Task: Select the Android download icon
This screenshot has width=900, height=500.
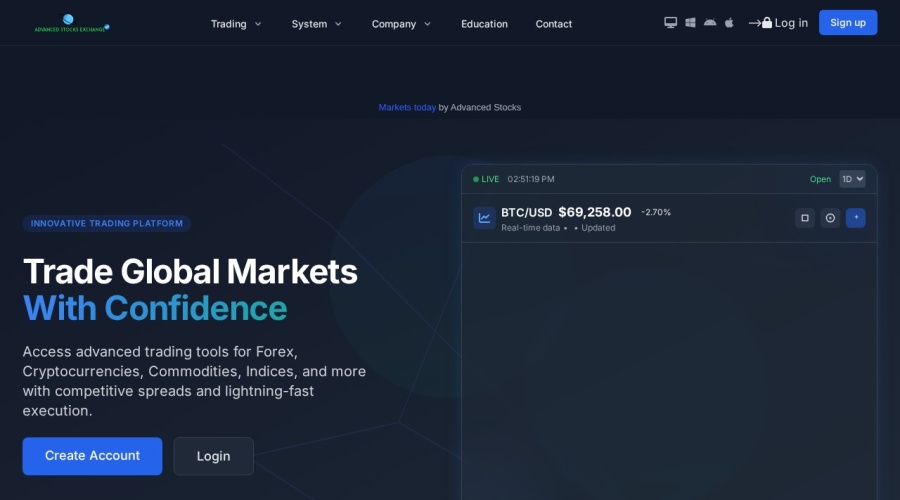Action: click(x=710, y=22)
